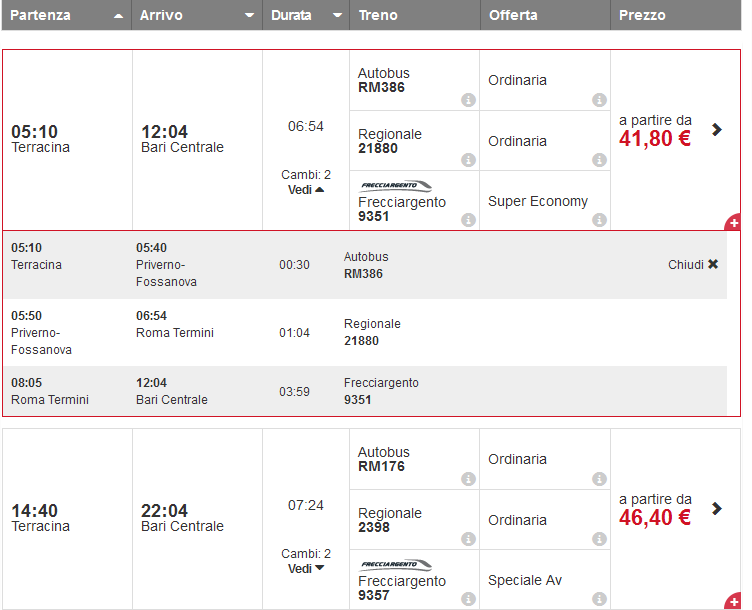Open info icon for Regionale 2398
The width and height of the screenshot is (752, 610).
[x=467, y=539]
